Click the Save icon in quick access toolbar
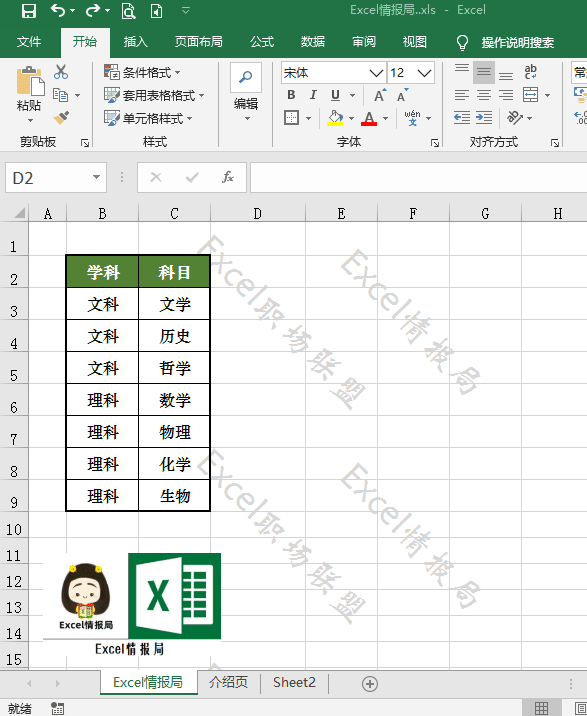 (x=28, y=11)
